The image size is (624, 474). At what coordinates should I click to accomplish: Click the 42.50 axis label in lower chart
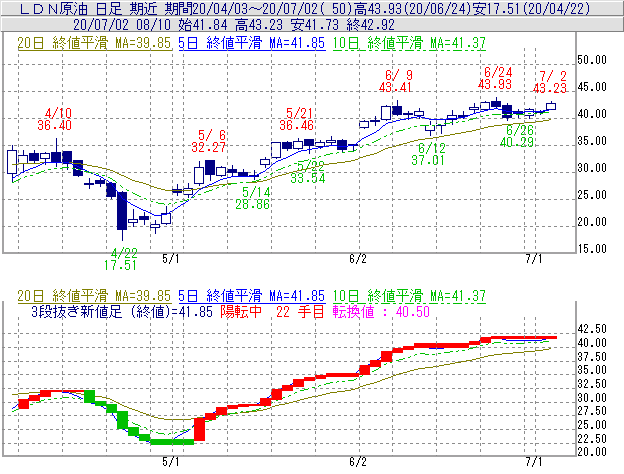pyautogui.click(x=592, y=329)
